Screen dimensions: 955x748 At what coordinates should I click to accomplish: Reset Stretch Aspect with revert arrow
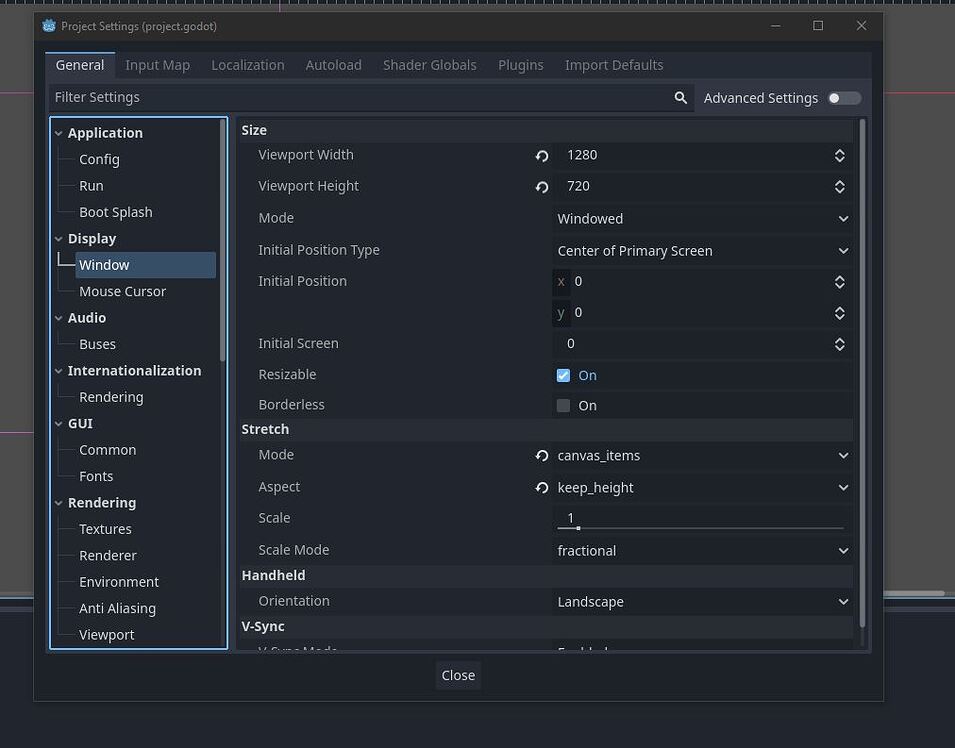coord(542,488)
